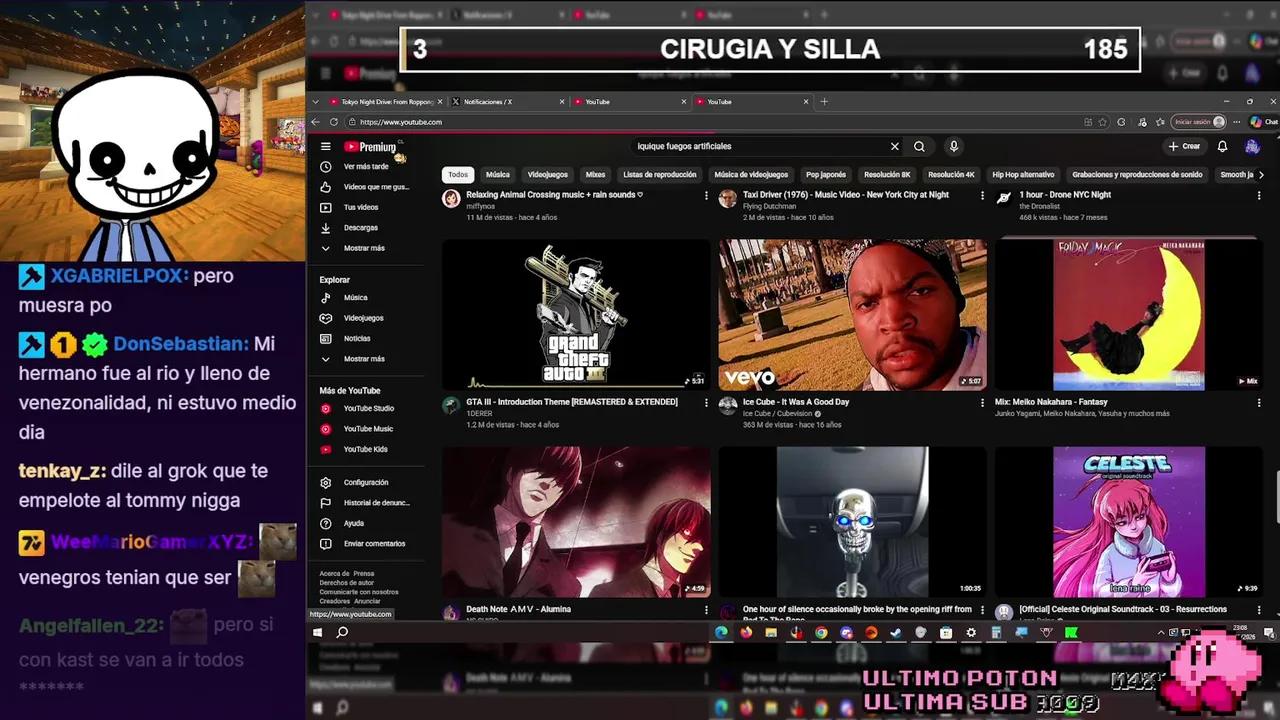The width and height of the screenshot is (1280, 720).
Task: Open Windows taskbar search magnifier
Action: pos(342,632)
